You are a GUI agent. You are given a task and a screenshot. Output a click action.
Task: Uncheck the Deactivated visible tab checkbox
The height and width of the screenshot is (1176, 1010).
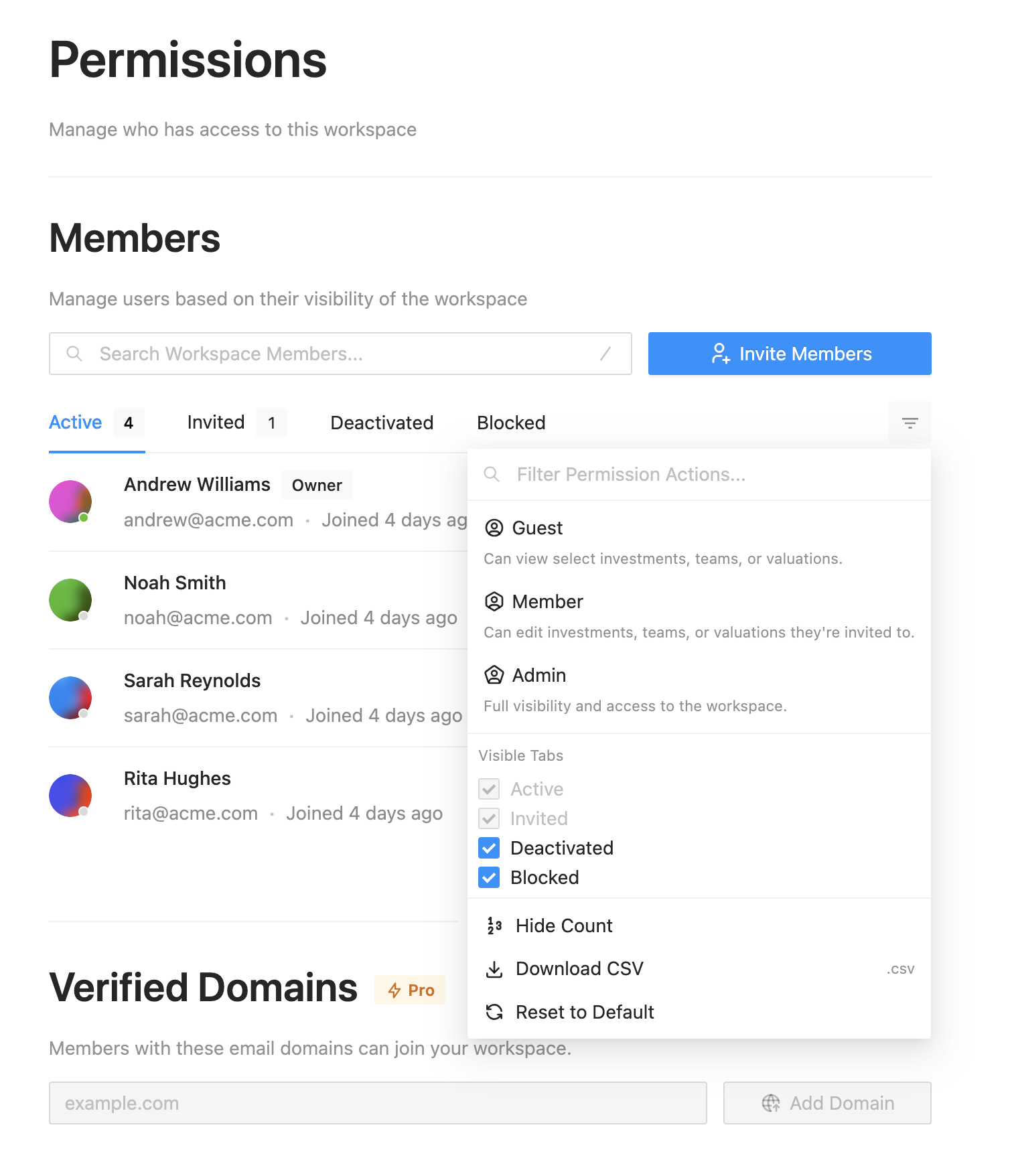tap(489, 848)
